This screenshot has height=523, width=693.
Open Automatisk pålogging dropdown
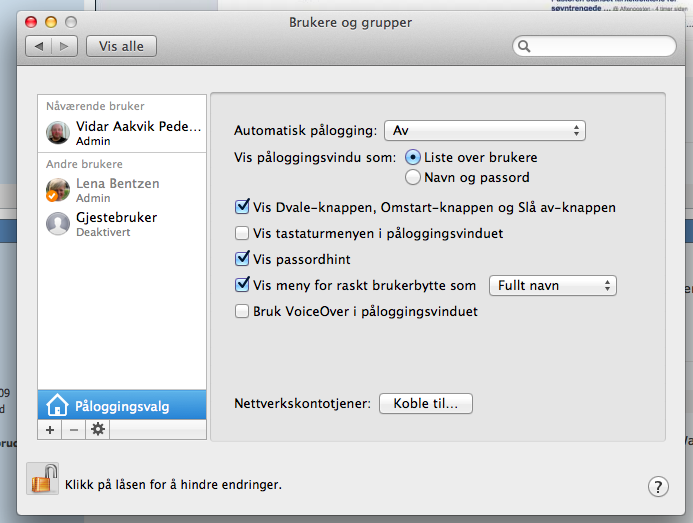tap(485, 130)
